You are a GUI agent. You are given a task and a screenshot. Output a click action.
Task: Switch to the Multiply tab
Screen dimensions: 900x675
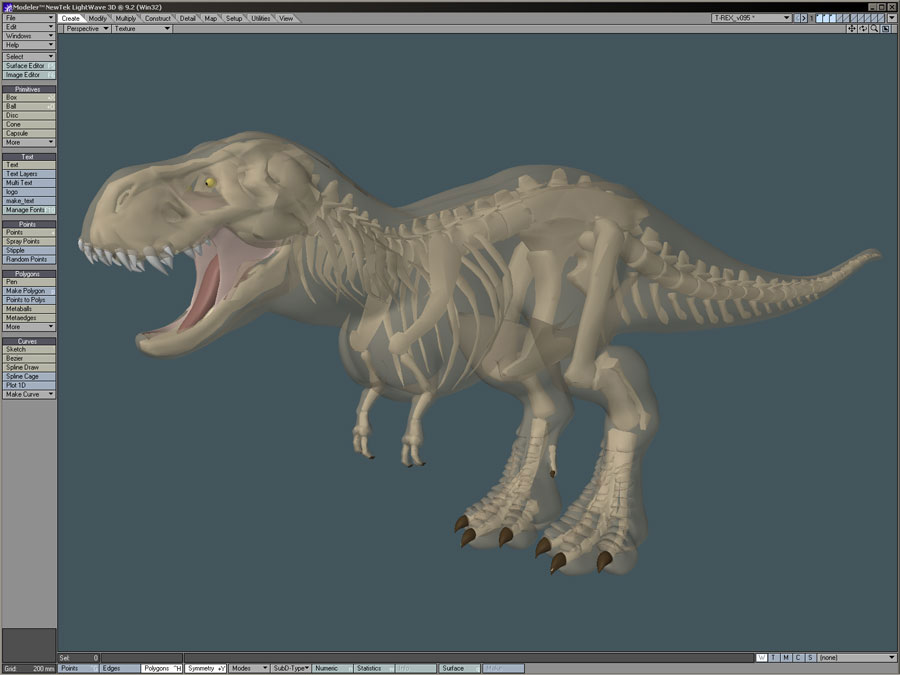[126, 18]
